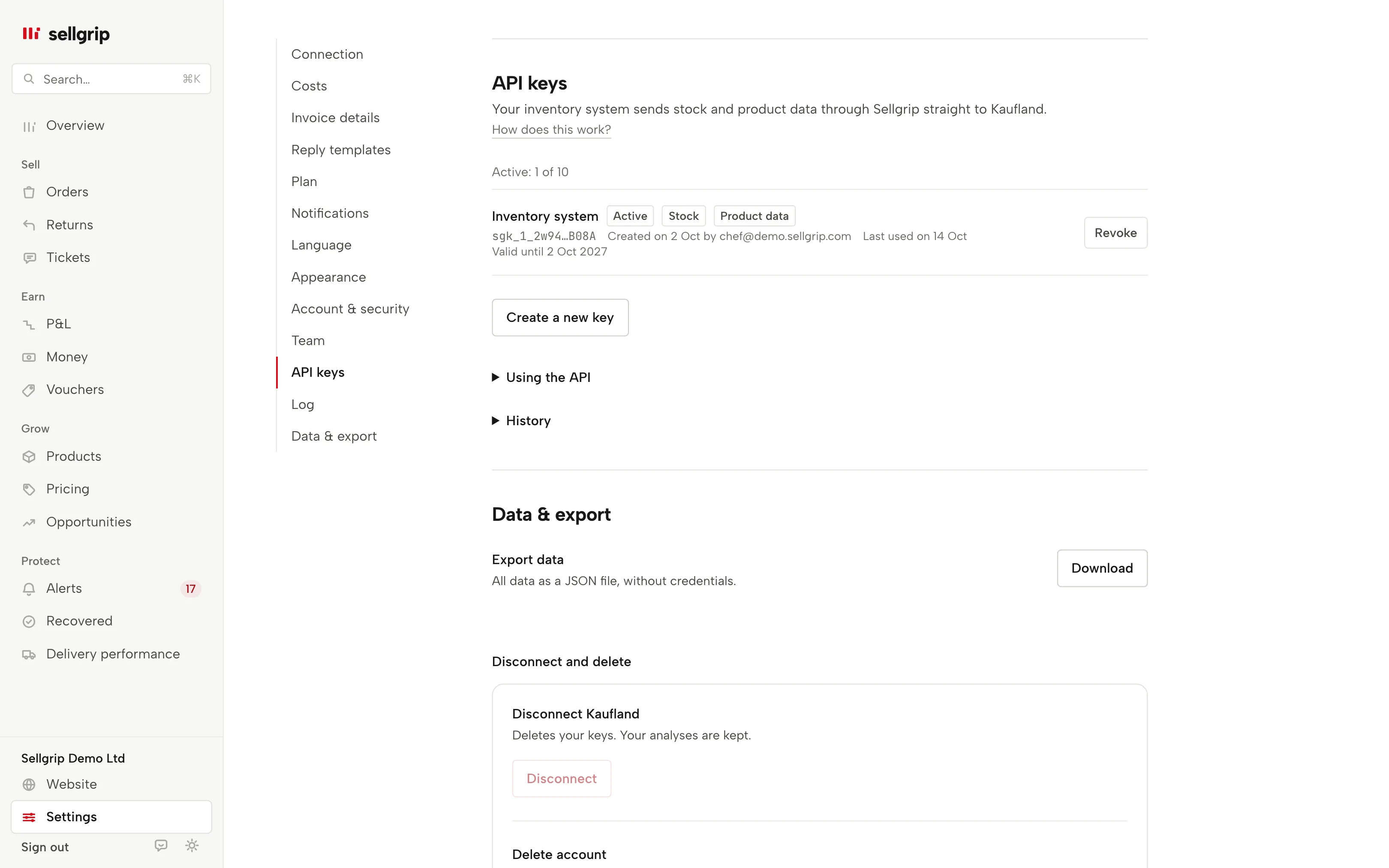
Task: Click the P&L graph icon
Action: [x=29, y=324]
